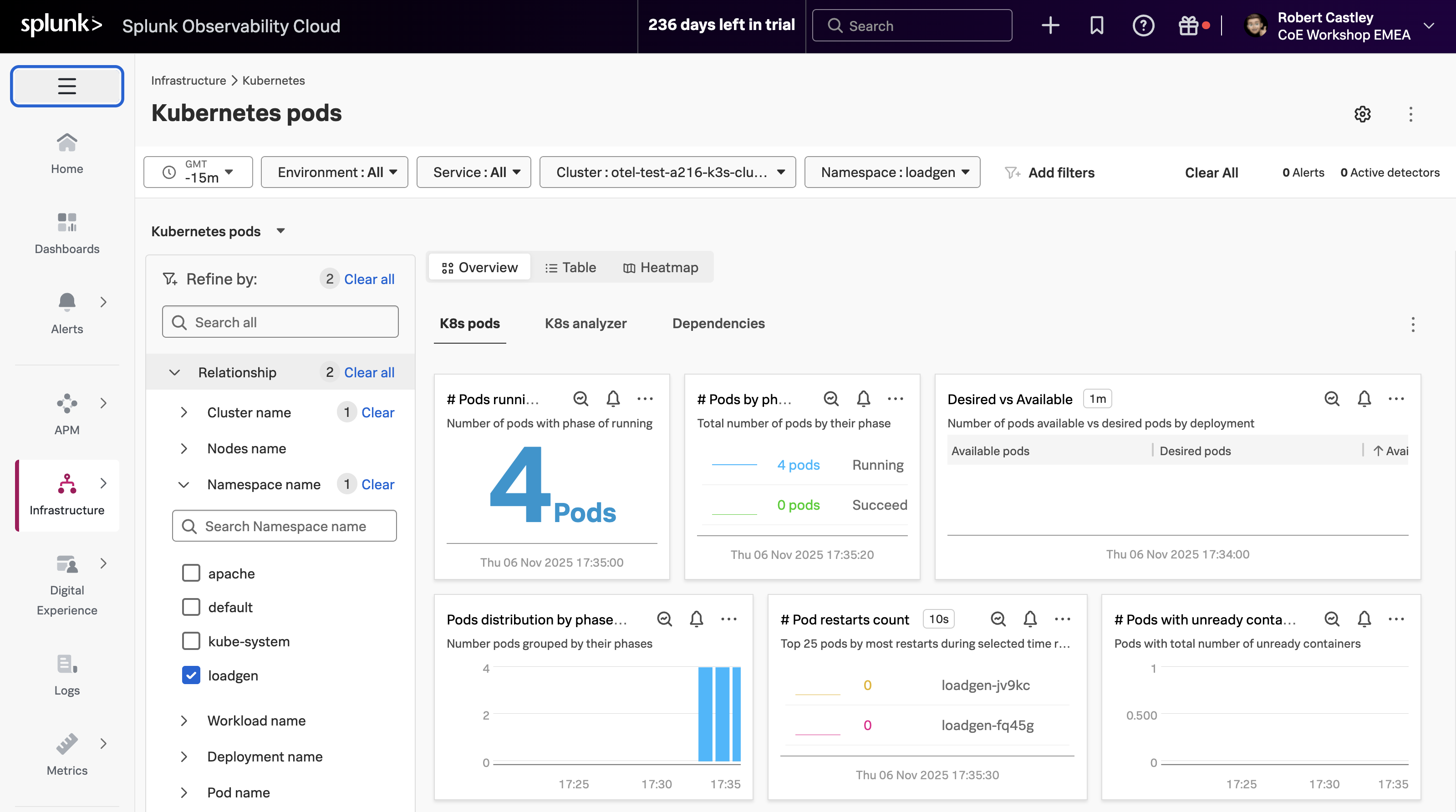
Task: Enable the kube-system namespace checkbox
Action: [191, 641]
